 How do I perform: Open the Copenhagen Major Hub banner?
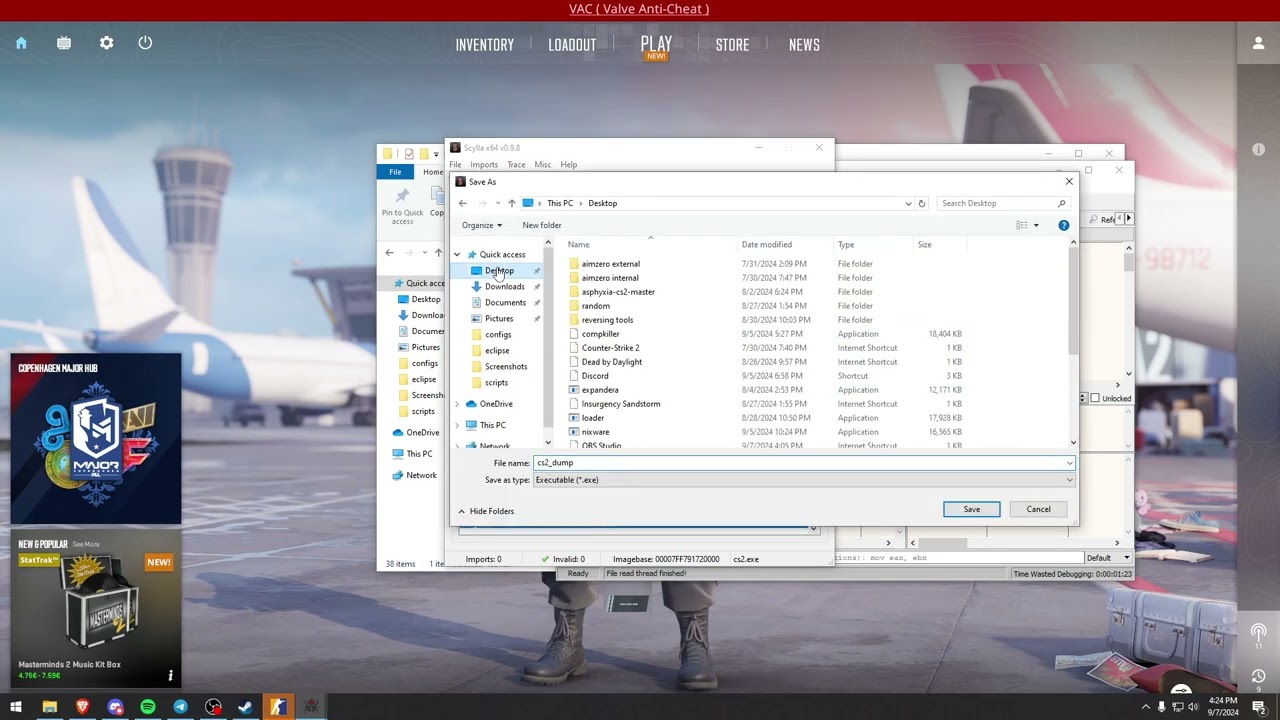[x=96, y=439]
